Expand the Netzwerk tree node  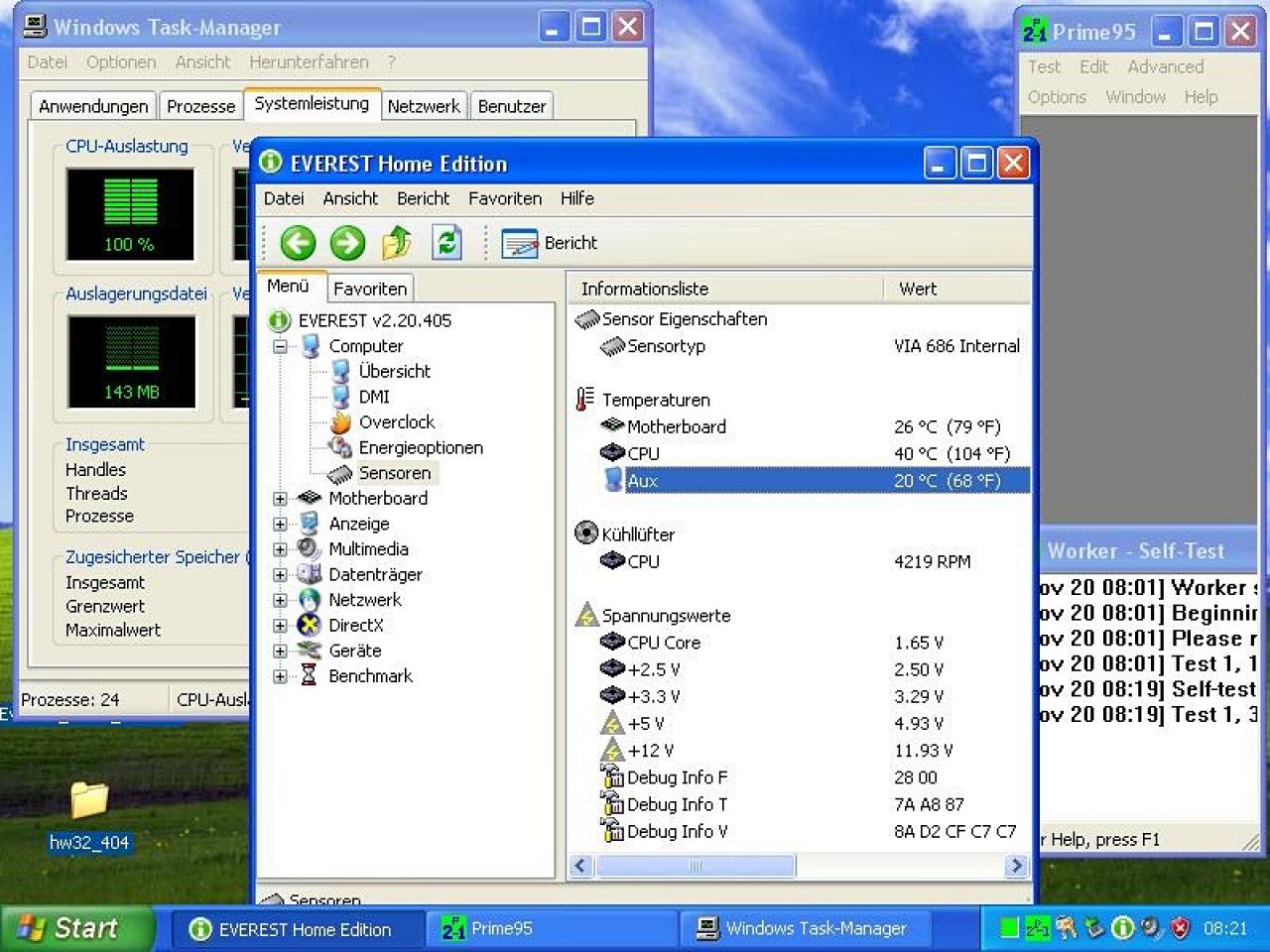(x=280, y=600)
